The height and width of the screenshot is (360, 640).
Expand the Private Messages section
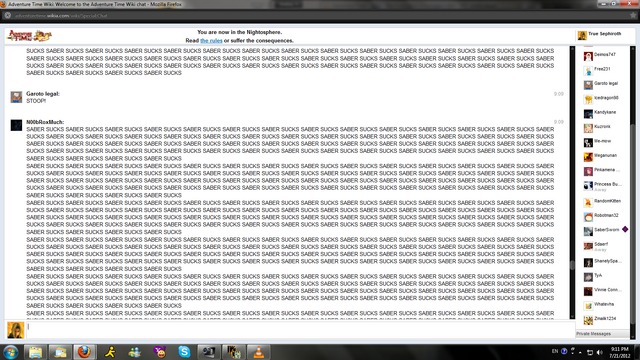[602, 334]
